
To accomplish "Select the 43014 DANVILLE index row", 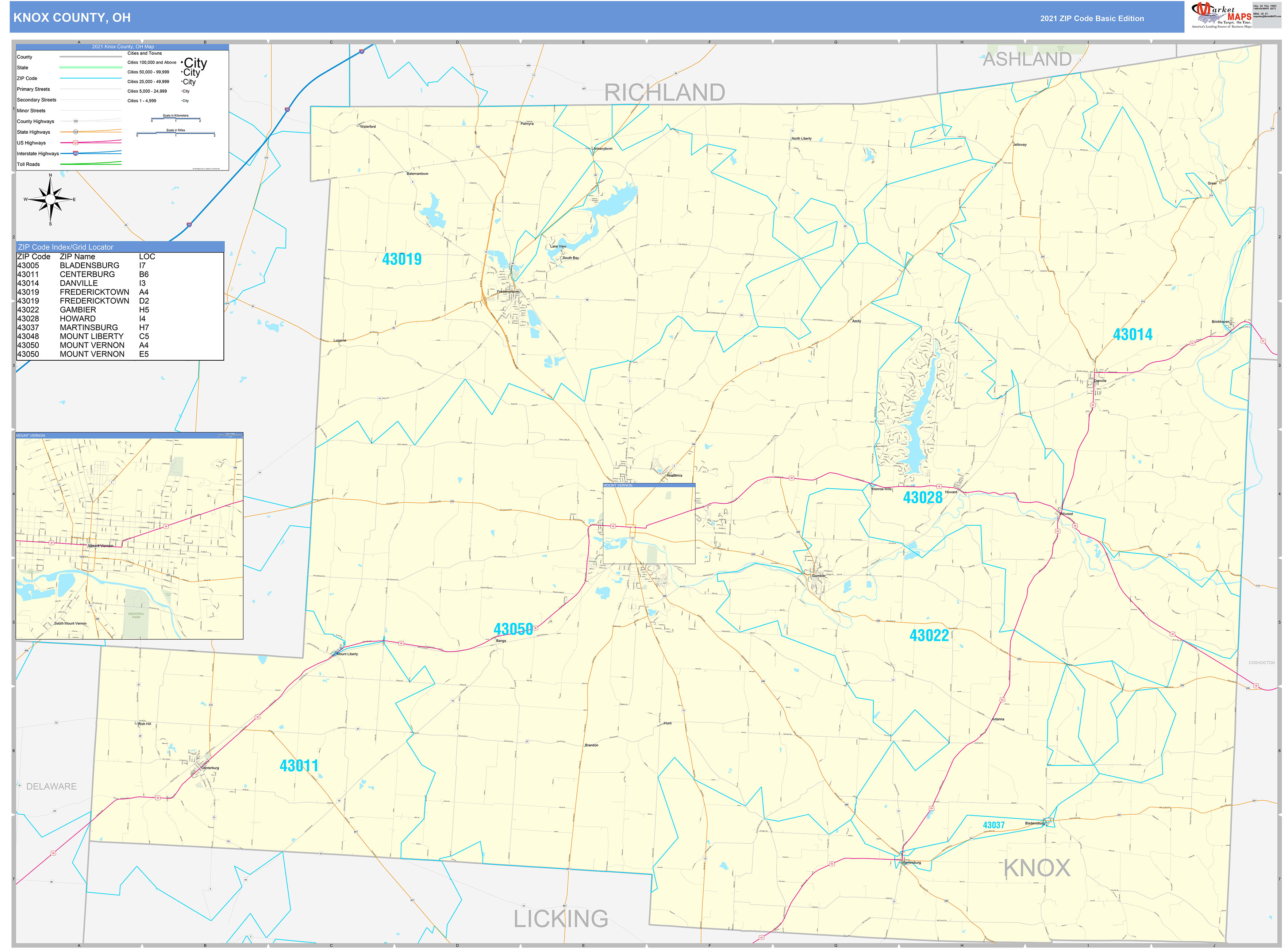I will 119,283.
